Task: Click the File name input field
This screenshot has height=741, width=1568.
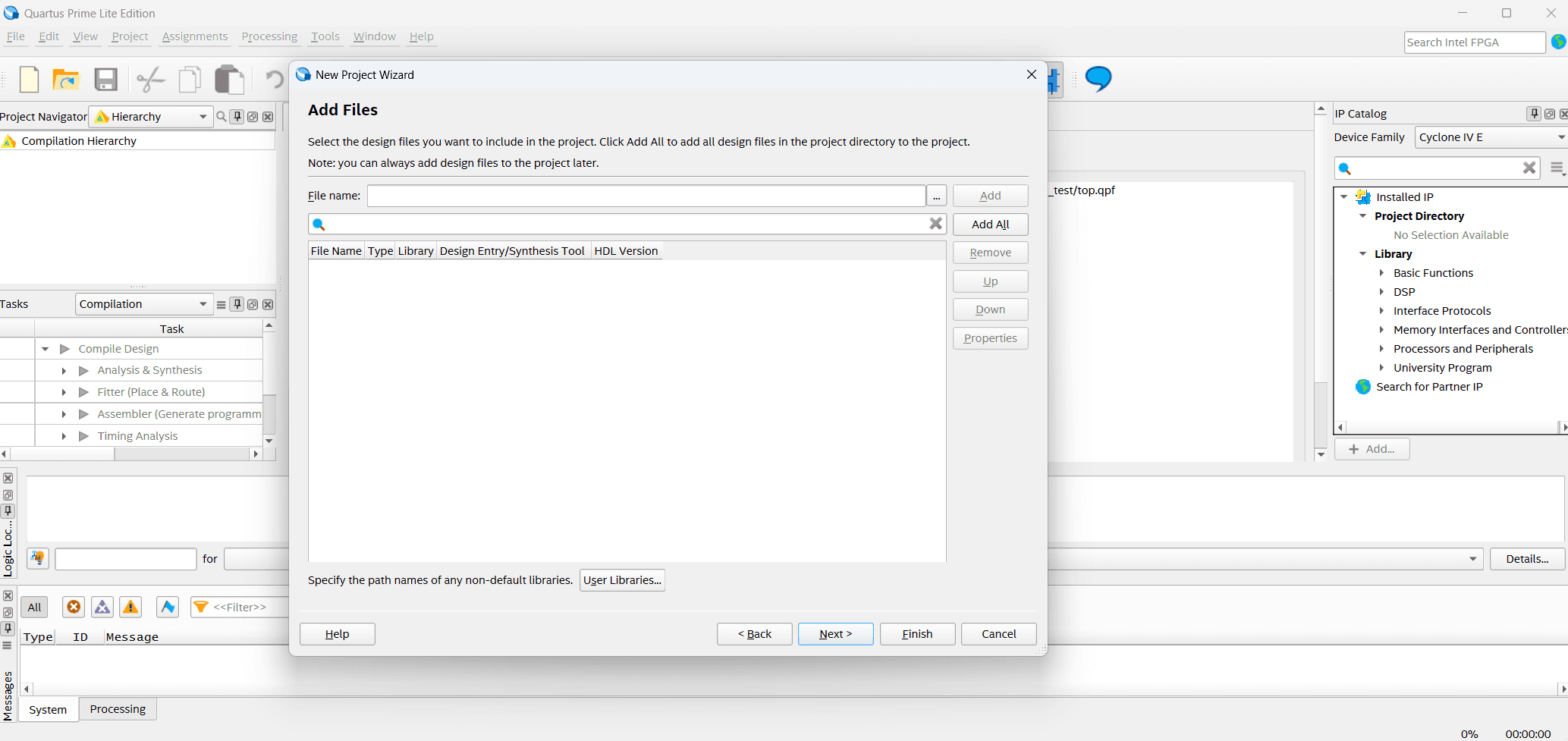Action: 646,196
